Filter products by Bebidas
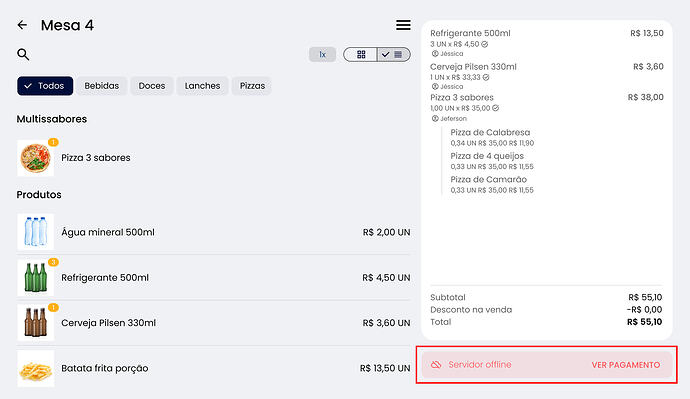The width and height of the screenshot is (690, 399). pos(102,86)
